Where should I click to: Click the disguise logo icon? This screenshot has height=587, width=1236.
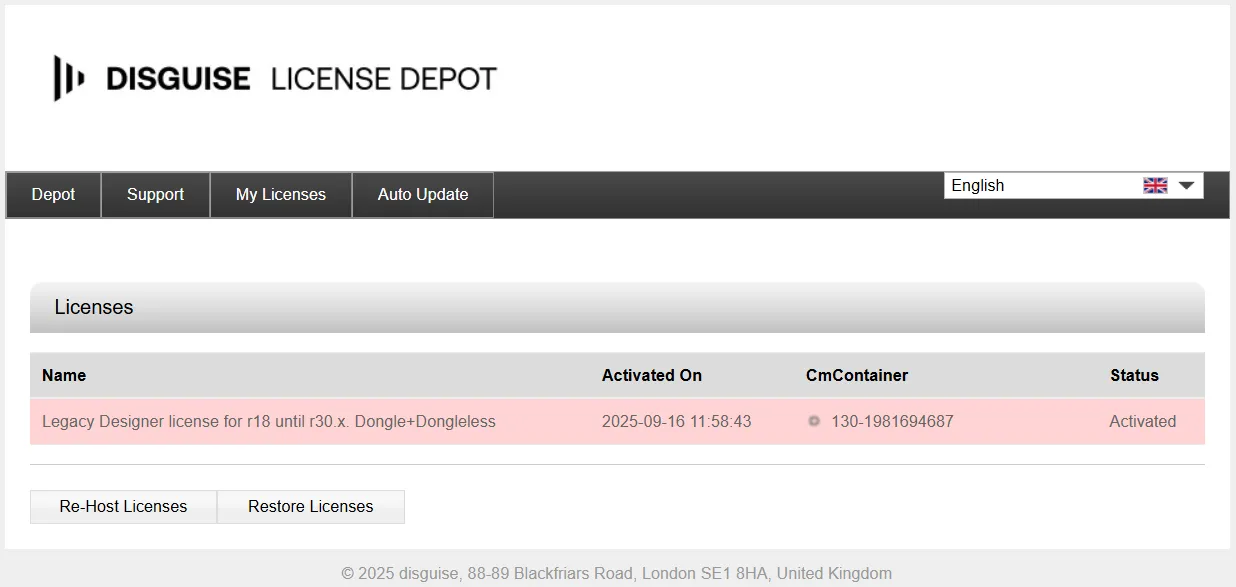[68, 78]
